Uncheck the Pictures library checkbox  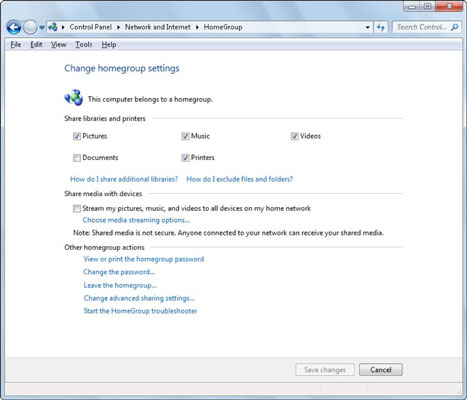click(x=77, y=136)
